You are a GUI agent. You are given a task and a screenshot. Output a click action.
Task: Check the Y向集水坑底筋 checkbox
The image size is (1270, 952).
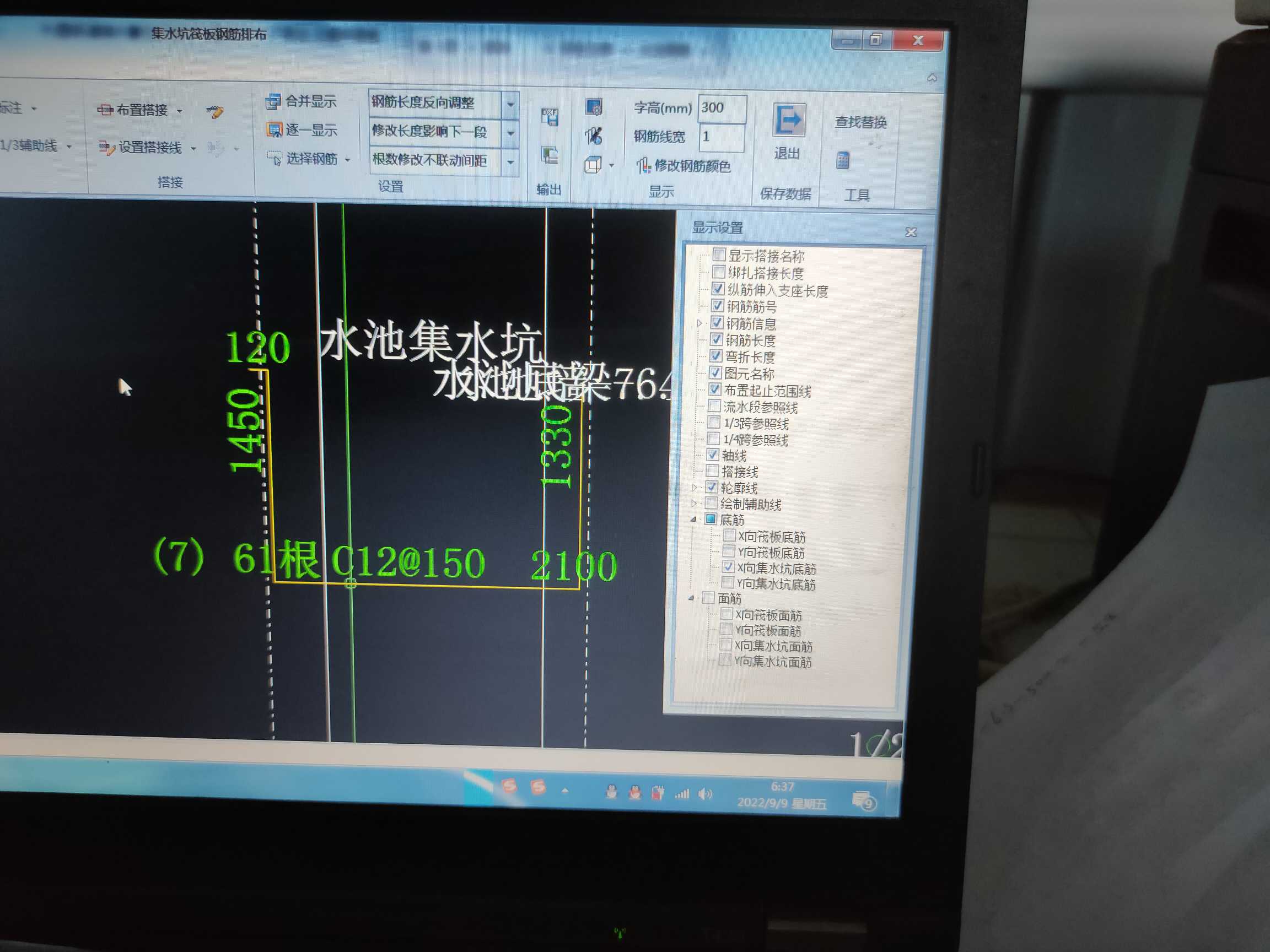[727, 583]
